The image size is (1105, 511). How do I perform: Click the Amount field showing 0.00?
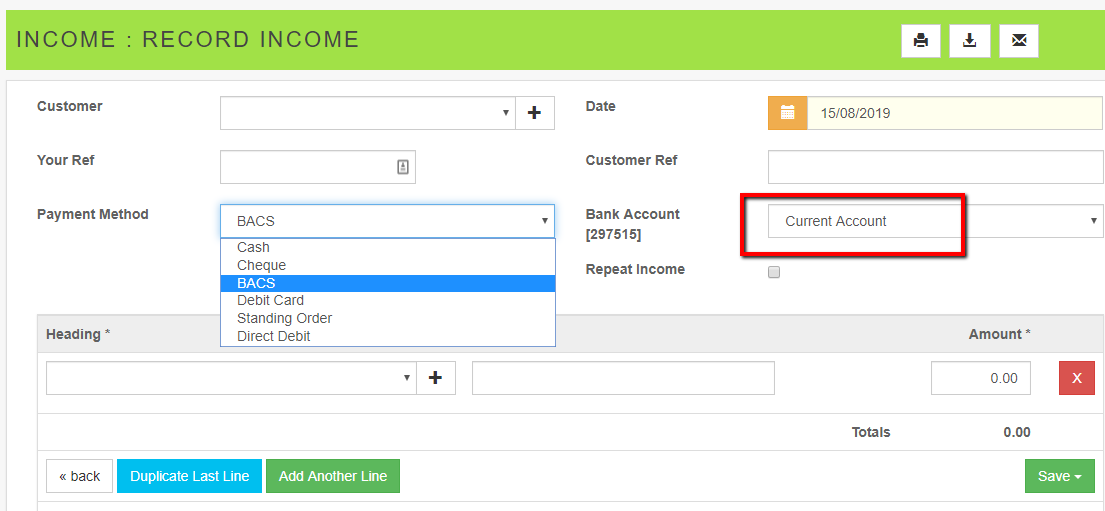pos(981,378)
